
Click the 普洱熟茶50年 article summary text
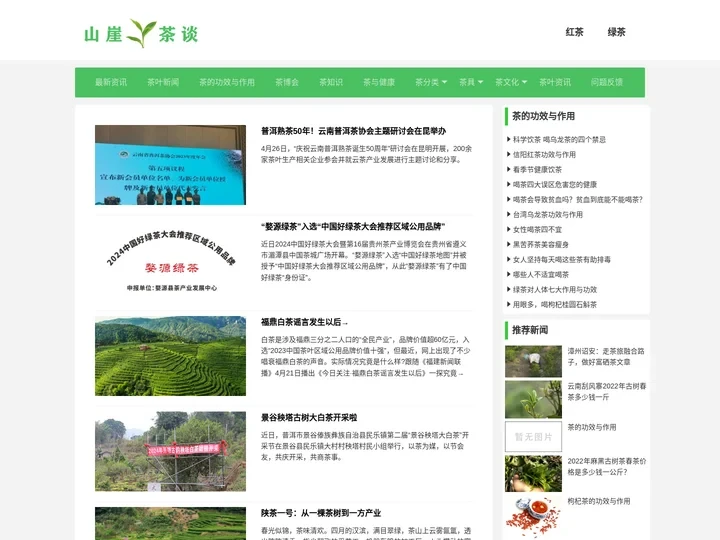(x=366, y=154)
